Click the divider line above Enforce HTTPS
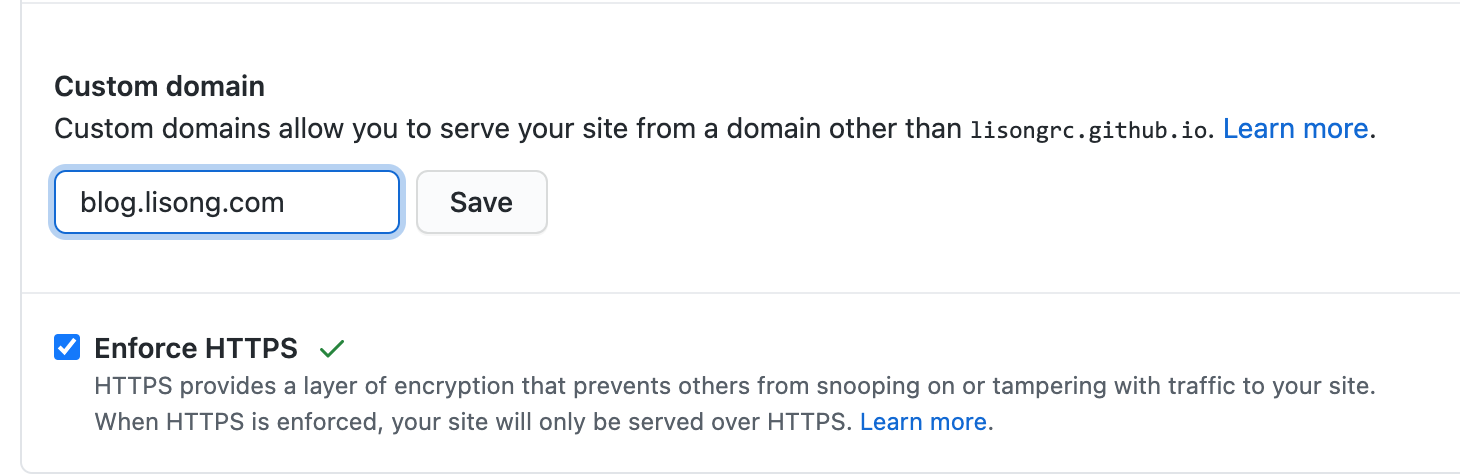 coord(740,293)
